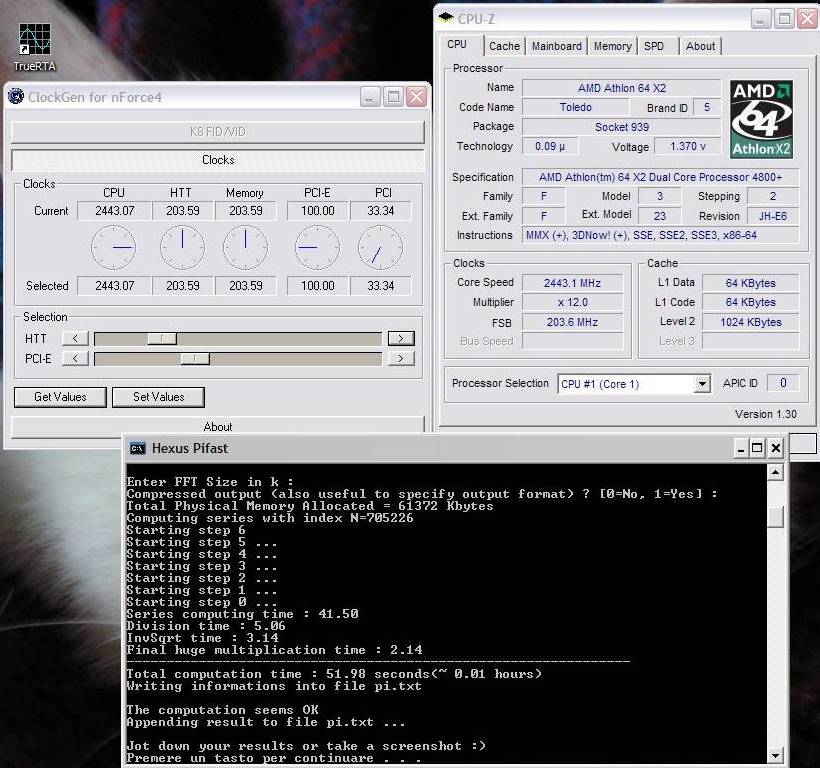This screenshot has height=768, width=820.
Task: Click the up arrow of Pifast scrollbar
Action: click(x=775, y=473)
